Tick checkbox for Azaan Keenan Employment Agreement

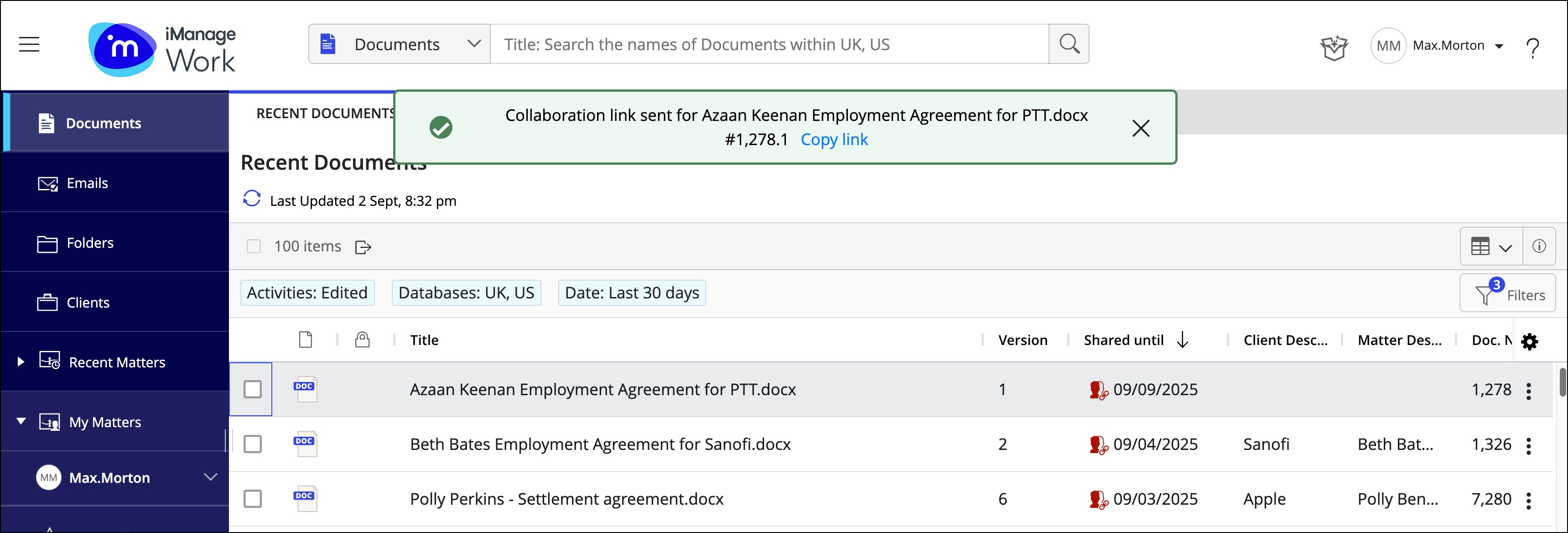pos(252,389)
